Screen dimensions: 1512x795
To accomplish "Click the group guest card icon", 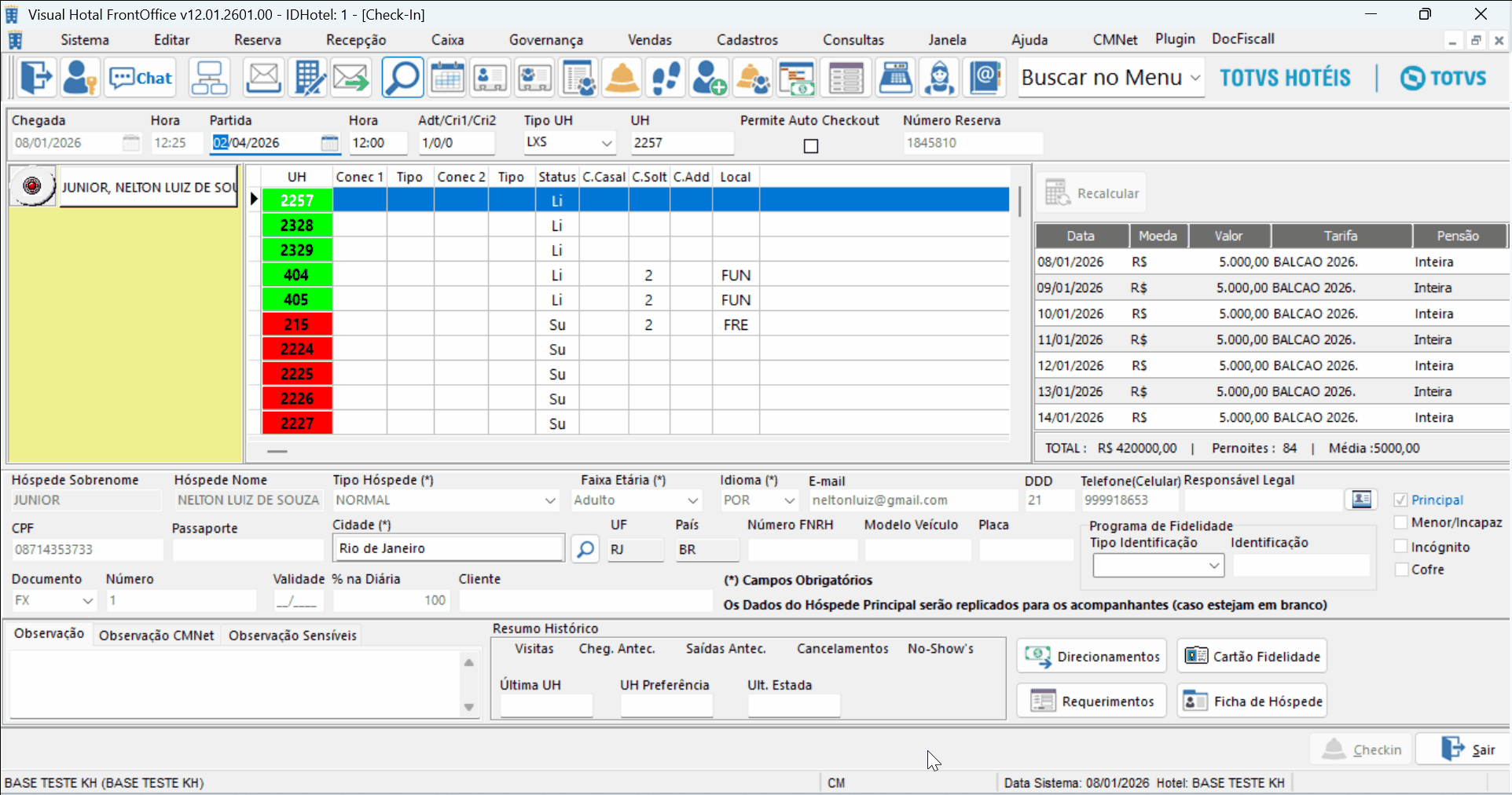I will (534, 78).
